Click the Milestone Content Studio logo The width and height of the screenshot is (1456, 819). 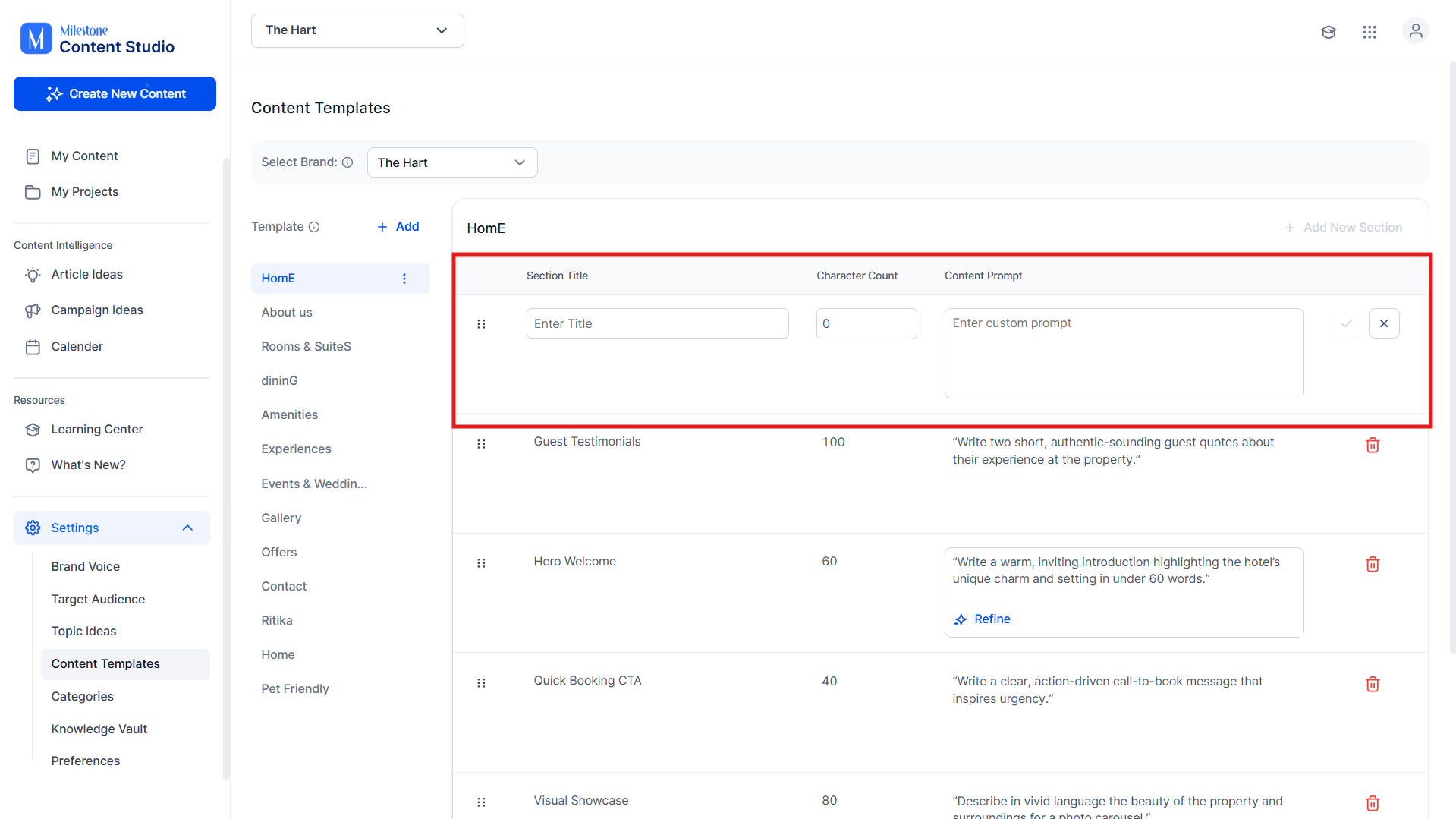pyautogui.click(x=97, y=39)
